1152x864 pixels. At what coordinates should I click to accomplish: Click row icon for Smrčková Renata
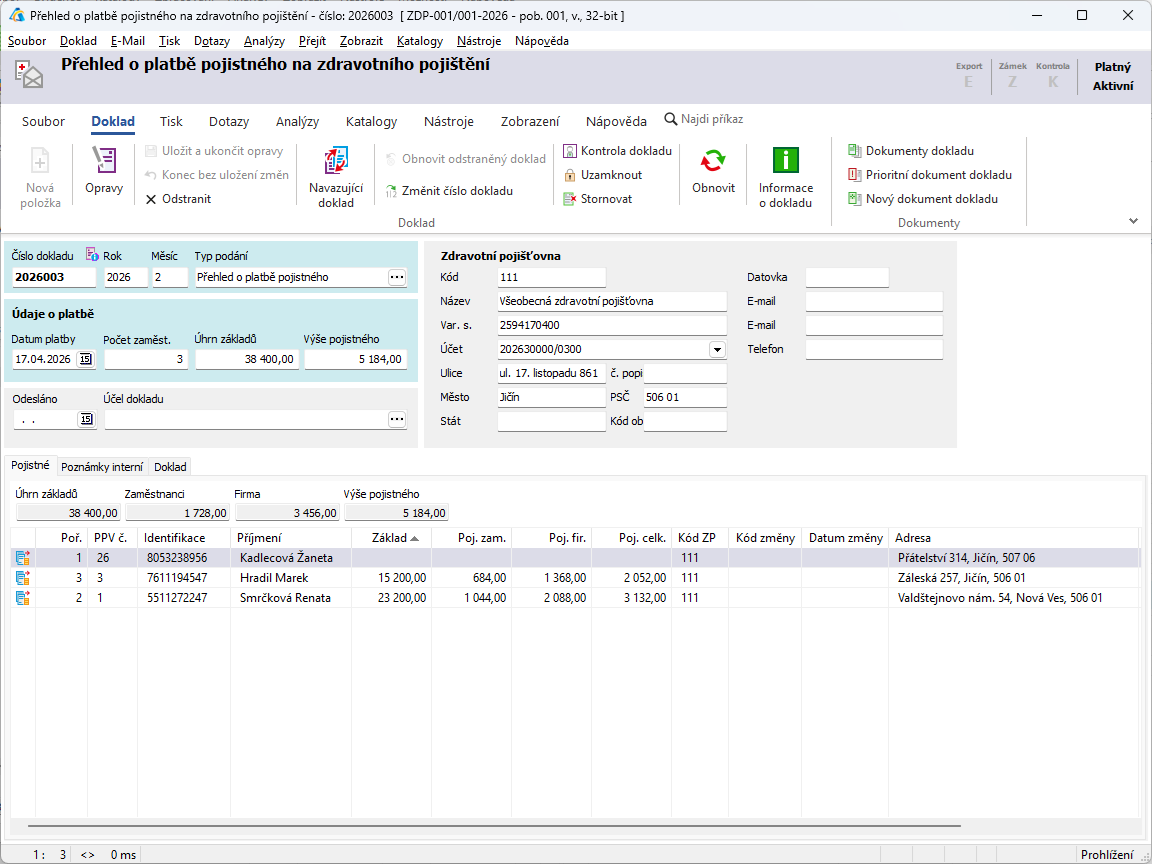22,598
